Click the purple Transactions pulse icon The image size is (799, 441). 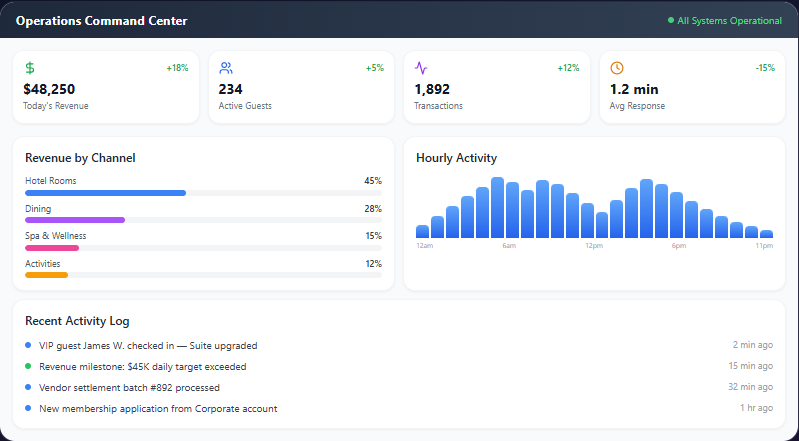(421, 68)
